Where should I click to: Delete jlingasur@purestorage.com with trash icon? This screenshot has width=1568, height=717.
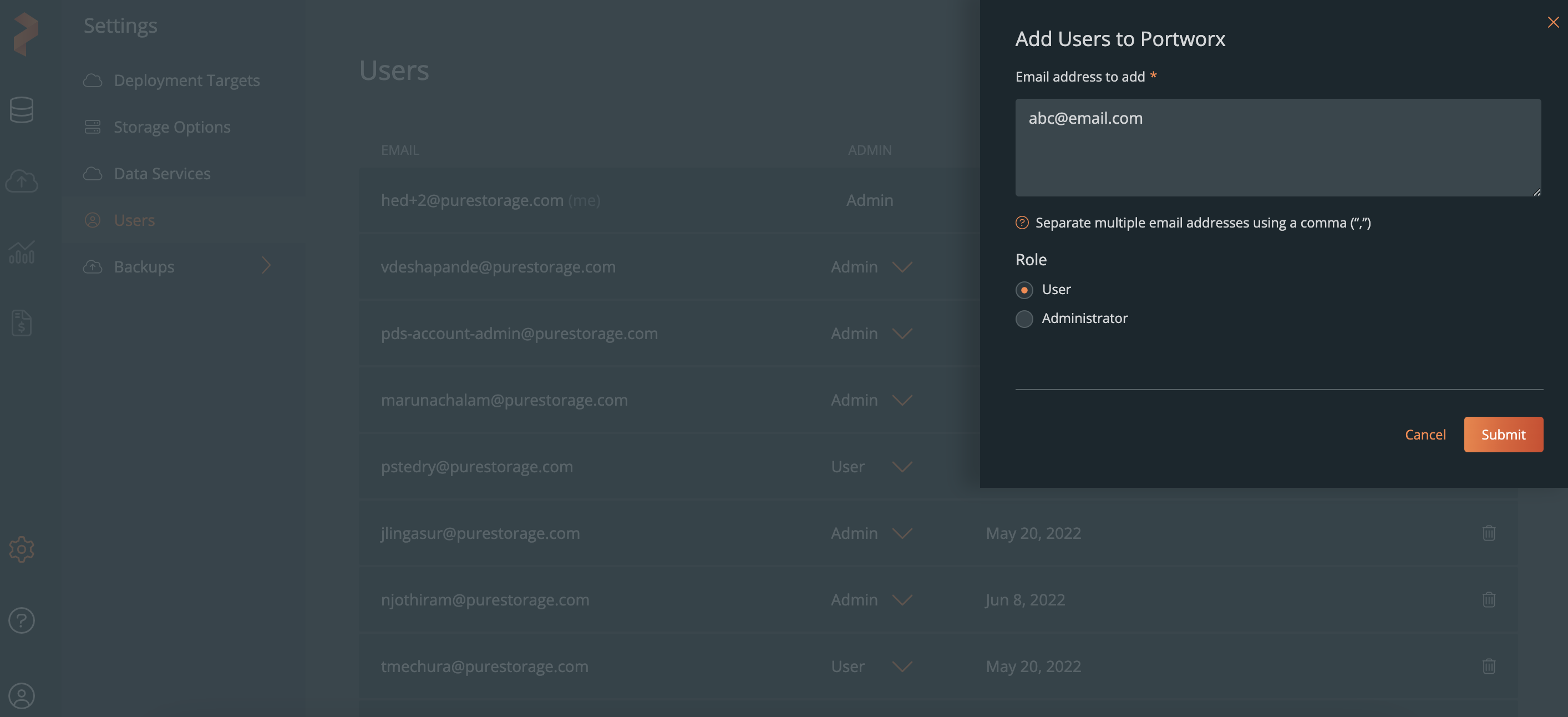[x=1489, y=533]
